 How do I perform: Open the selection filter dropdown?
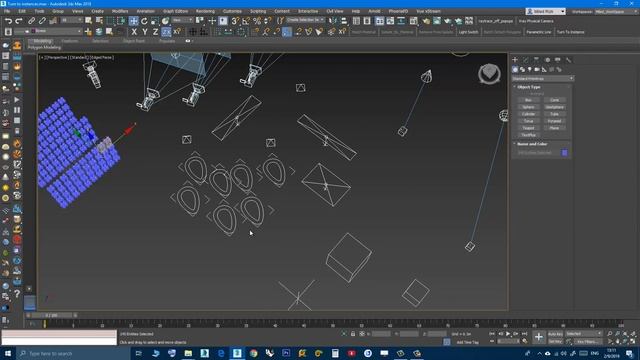(x=71, y=20)
